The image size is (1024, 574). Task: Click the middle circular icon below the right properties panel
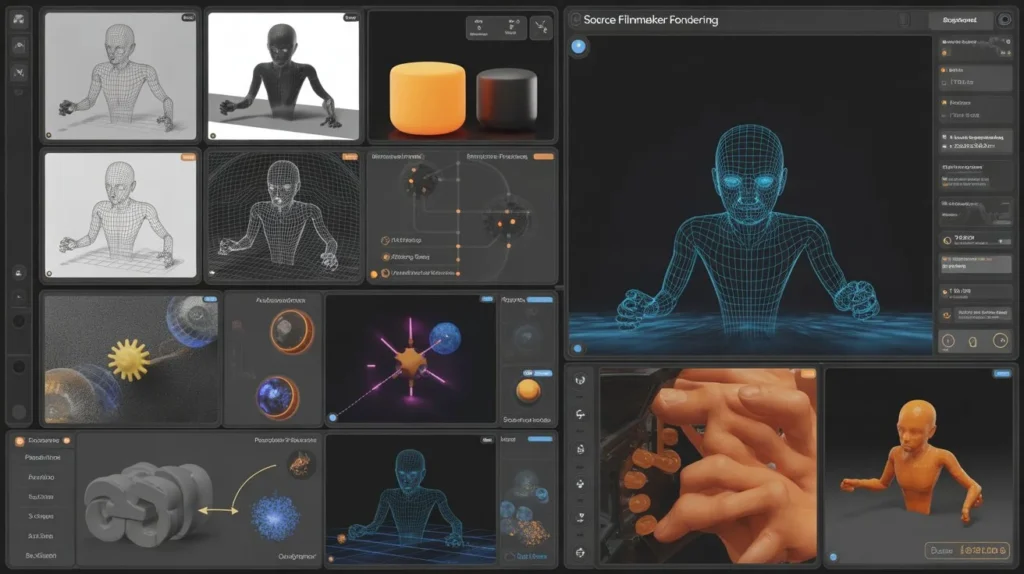pyautogui.click(x=972, y=340)
